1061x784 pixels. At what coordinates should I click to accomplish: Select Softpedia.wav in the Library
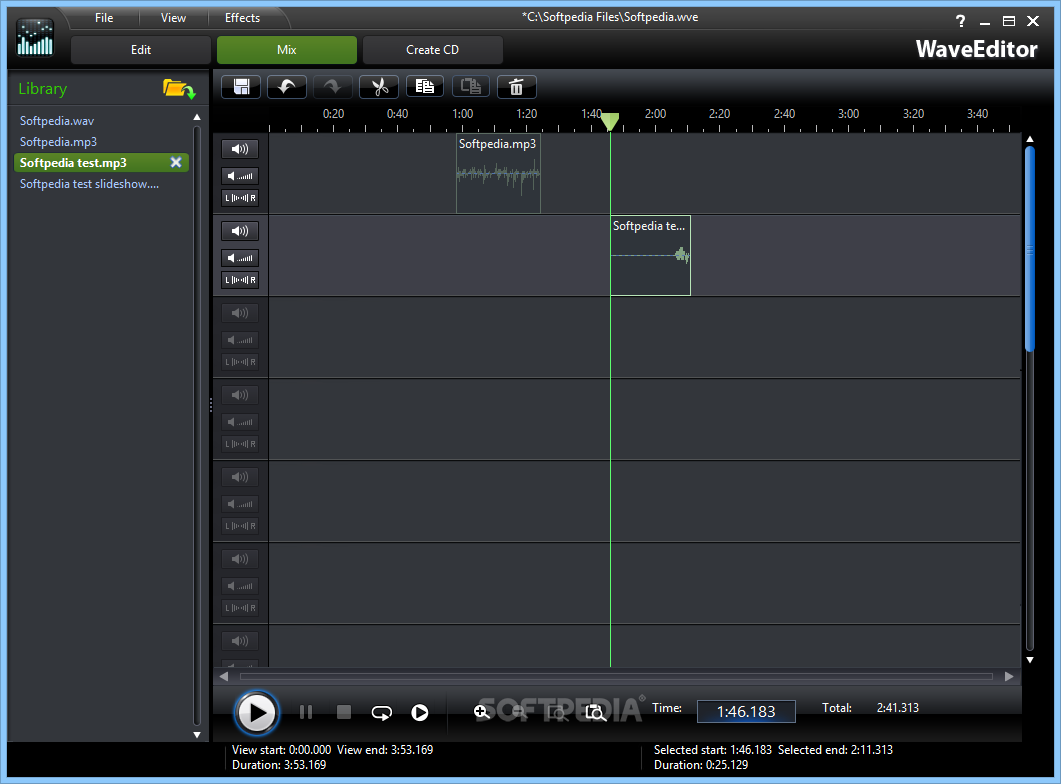(x=57, y=121)
